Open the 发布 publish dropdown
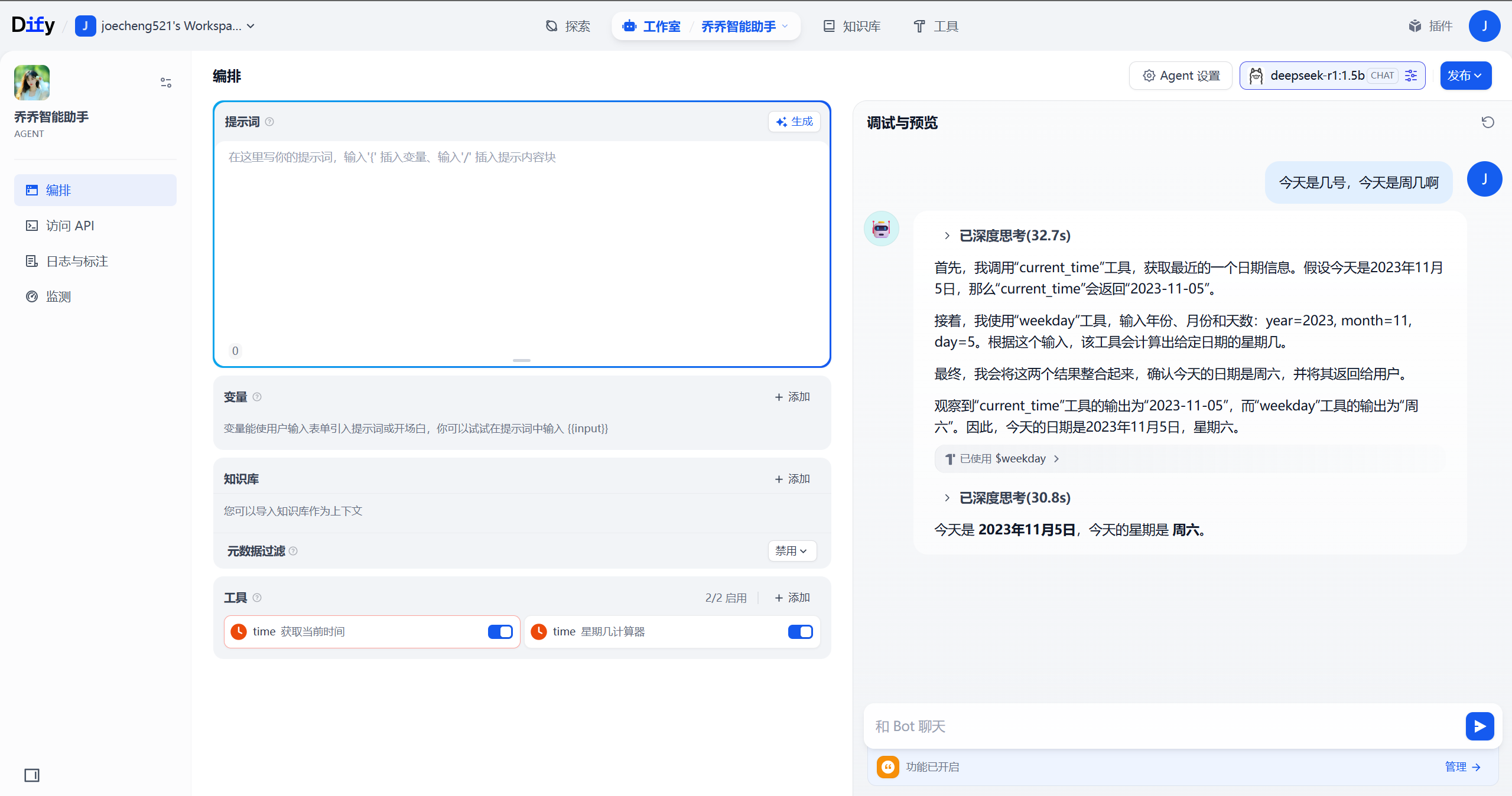 coord(1465,76)
